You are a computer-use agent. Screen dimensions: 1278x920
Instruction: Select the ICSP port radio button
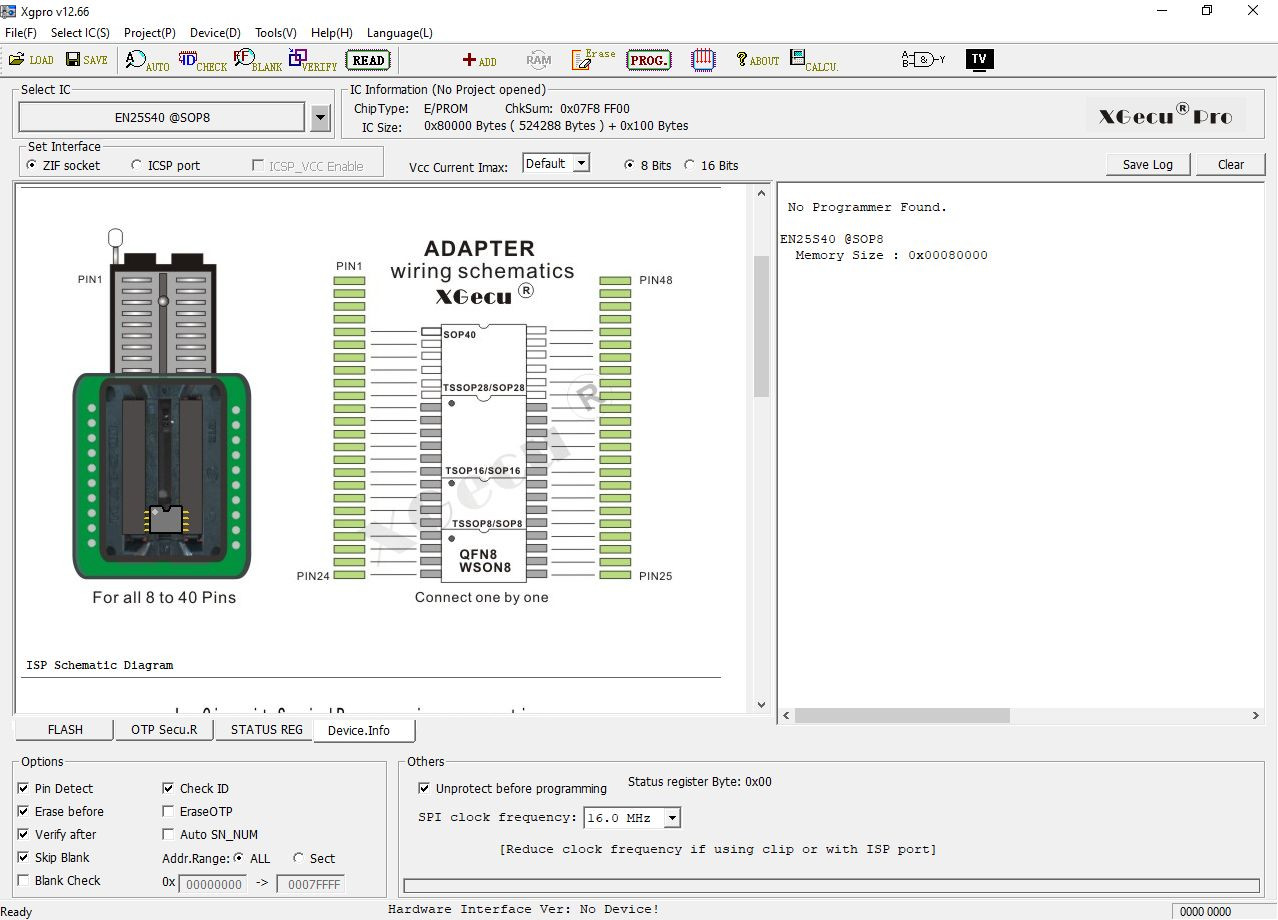pos(137,166)
